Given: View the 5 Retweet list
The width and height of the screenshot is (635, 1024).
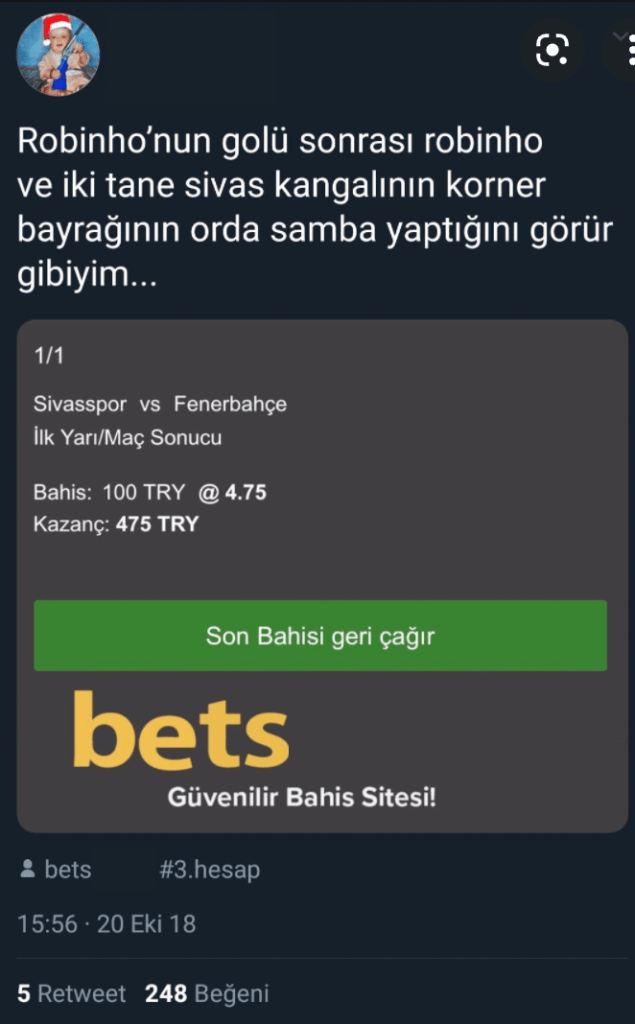Looking at the screenshot, I should tap(71, 994).
